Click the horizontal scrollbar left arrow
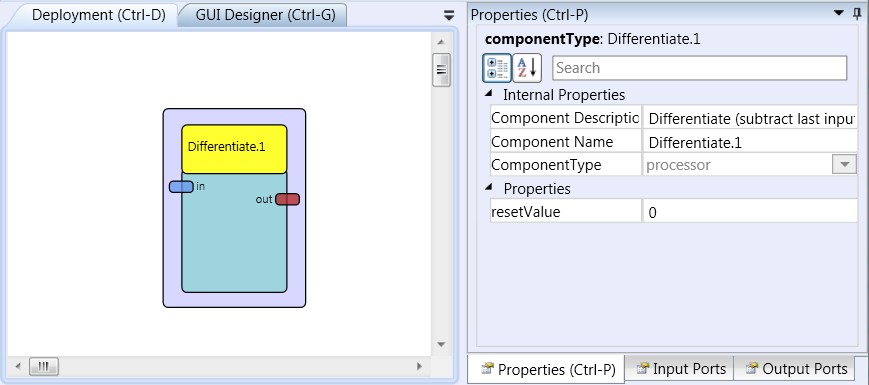This screenshot has width=869, height=385. tap(18, 366)
